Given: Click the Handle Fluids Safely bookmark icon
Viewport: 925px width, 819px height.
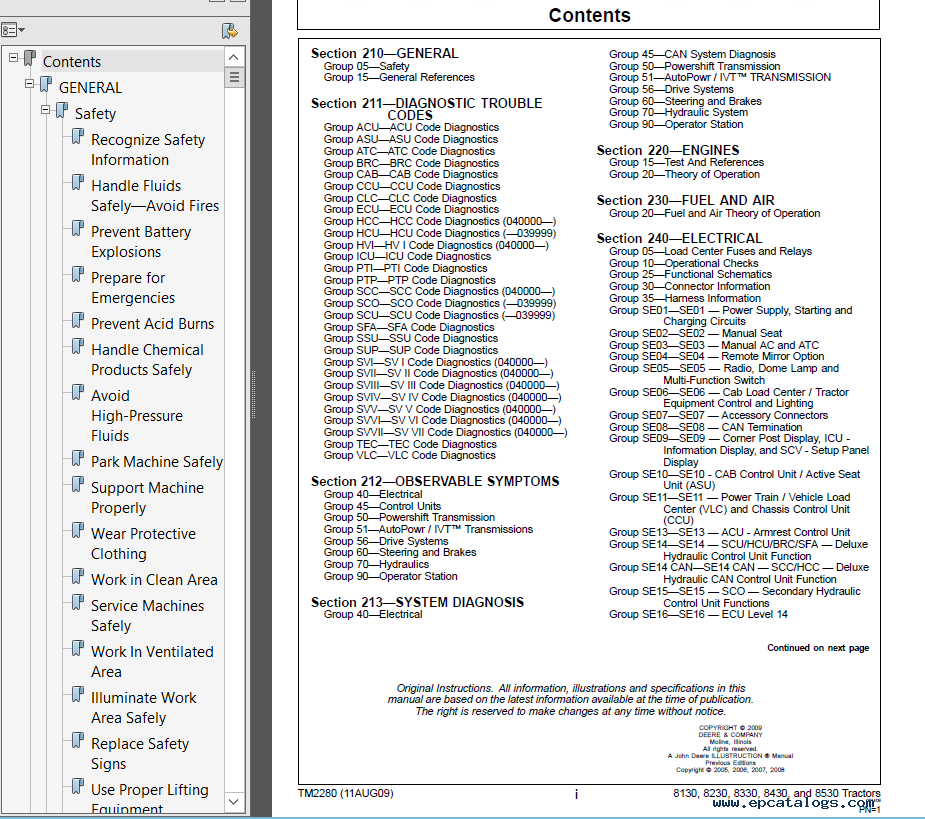Looking at the screenshot, I should (78, 182).
